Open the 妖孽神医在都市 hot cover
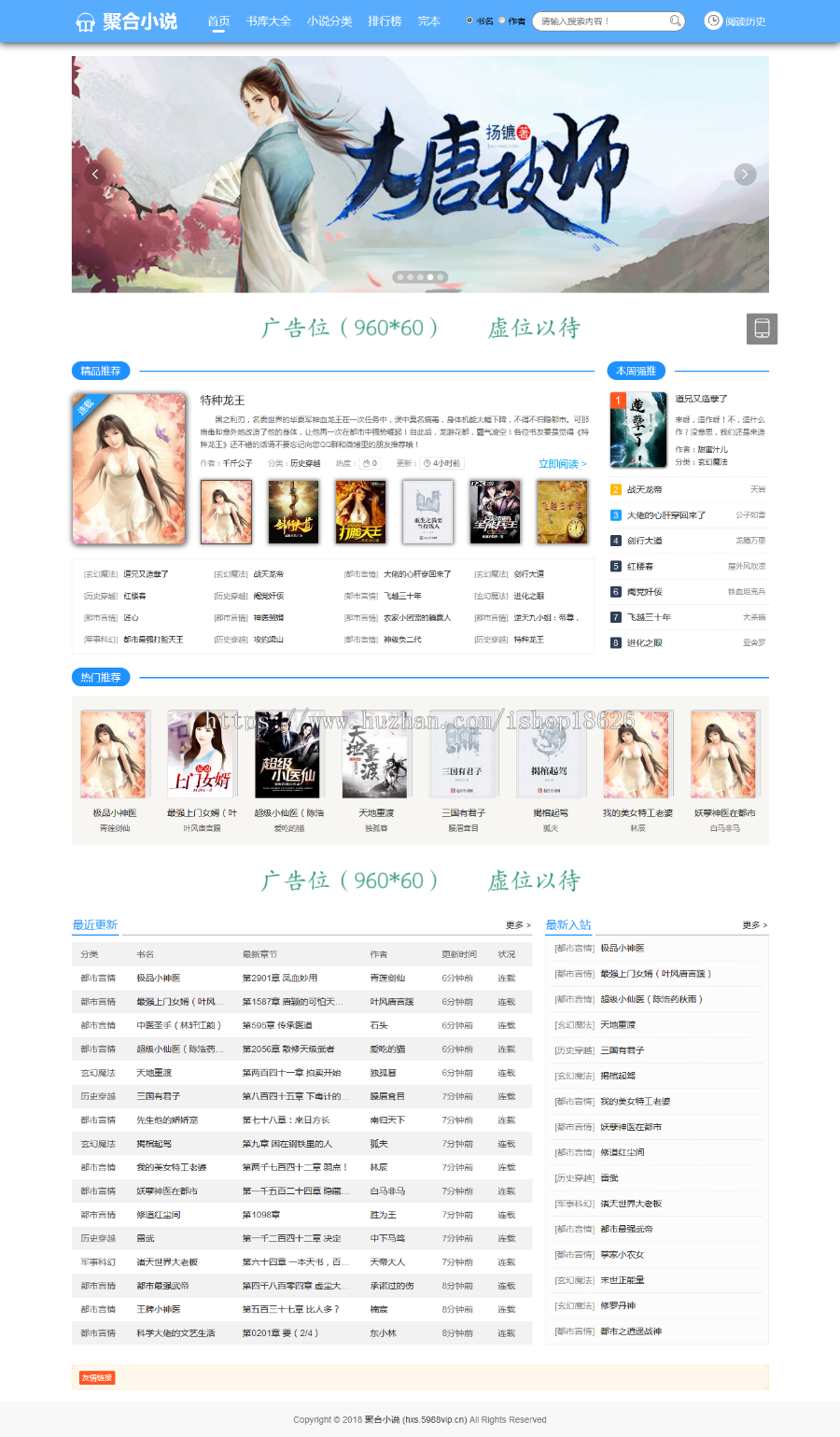The image size is (840, 1437). click(x=724, y=754)
